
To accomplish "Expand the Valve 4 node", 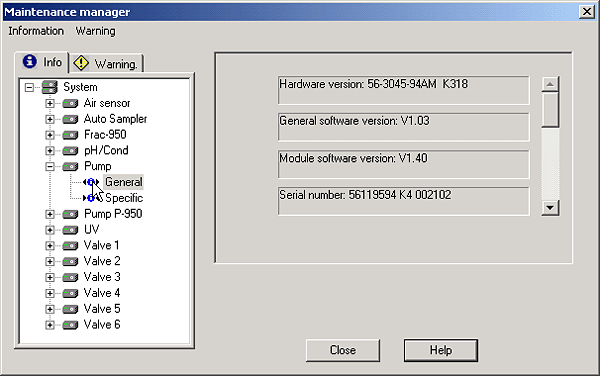I will [50, 293].
